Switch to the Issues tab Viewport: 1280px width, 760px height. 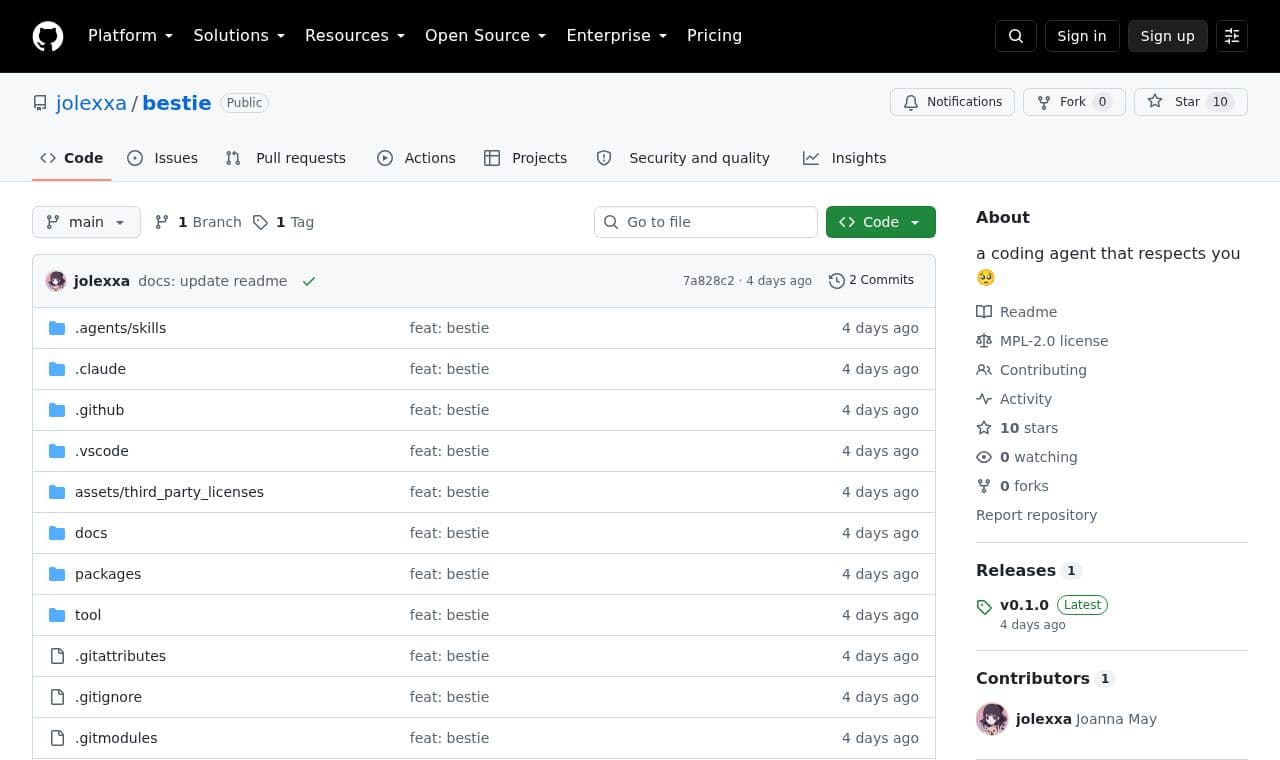tap(162, 158)
